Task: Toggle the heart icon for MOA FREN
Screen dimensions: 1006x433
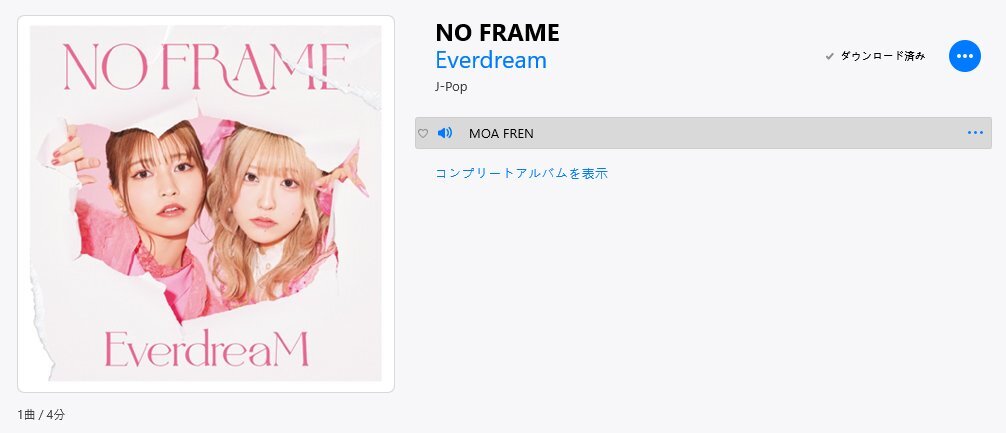Action: click(423, 133)
